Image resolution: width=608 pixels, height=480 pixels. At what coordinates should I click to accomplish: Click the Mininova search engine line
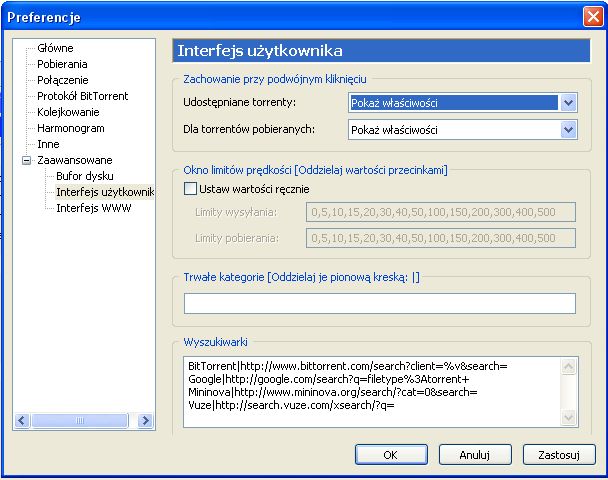[x=333, y=392]
